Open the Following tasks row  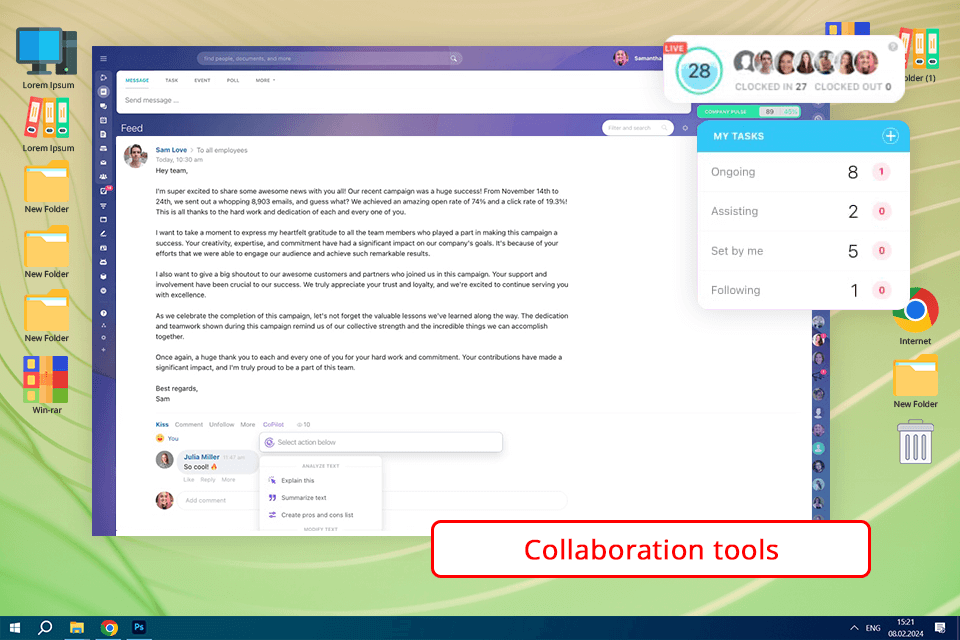[x=803, y=290]
